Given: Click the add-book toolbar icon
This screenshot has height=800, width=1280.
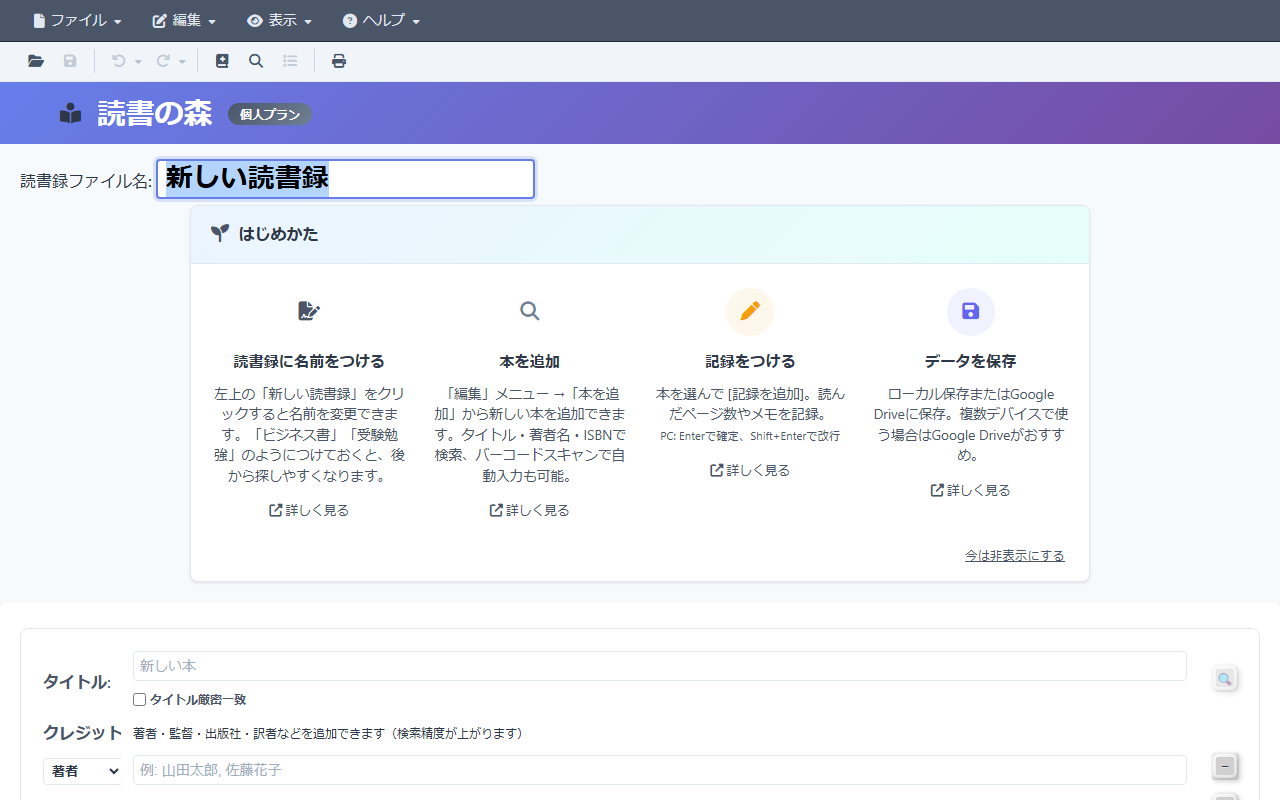Looking at the screenshot, I should tap(222, 61).
